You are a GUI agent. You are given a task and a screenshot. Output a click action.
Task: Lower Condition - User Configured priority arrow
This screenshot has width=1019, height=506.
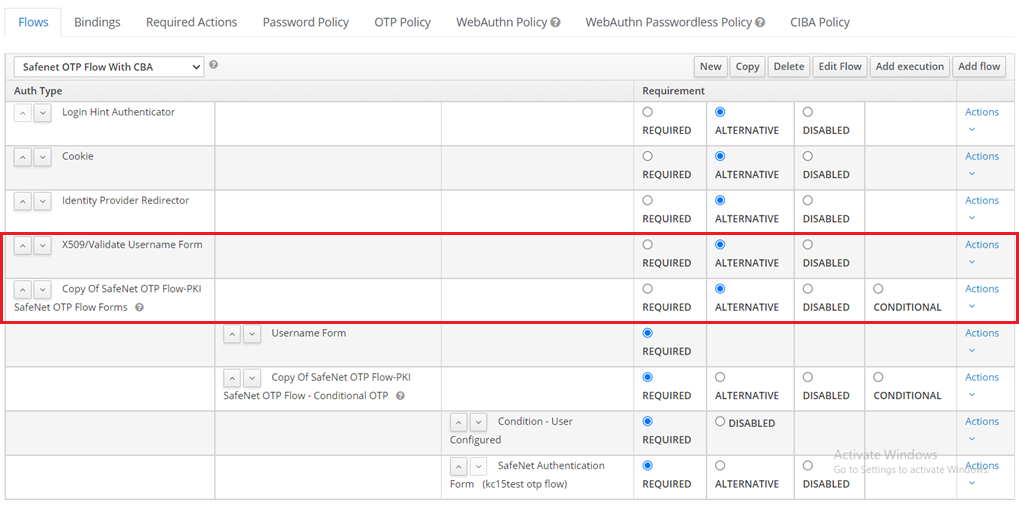pos(478,422)
